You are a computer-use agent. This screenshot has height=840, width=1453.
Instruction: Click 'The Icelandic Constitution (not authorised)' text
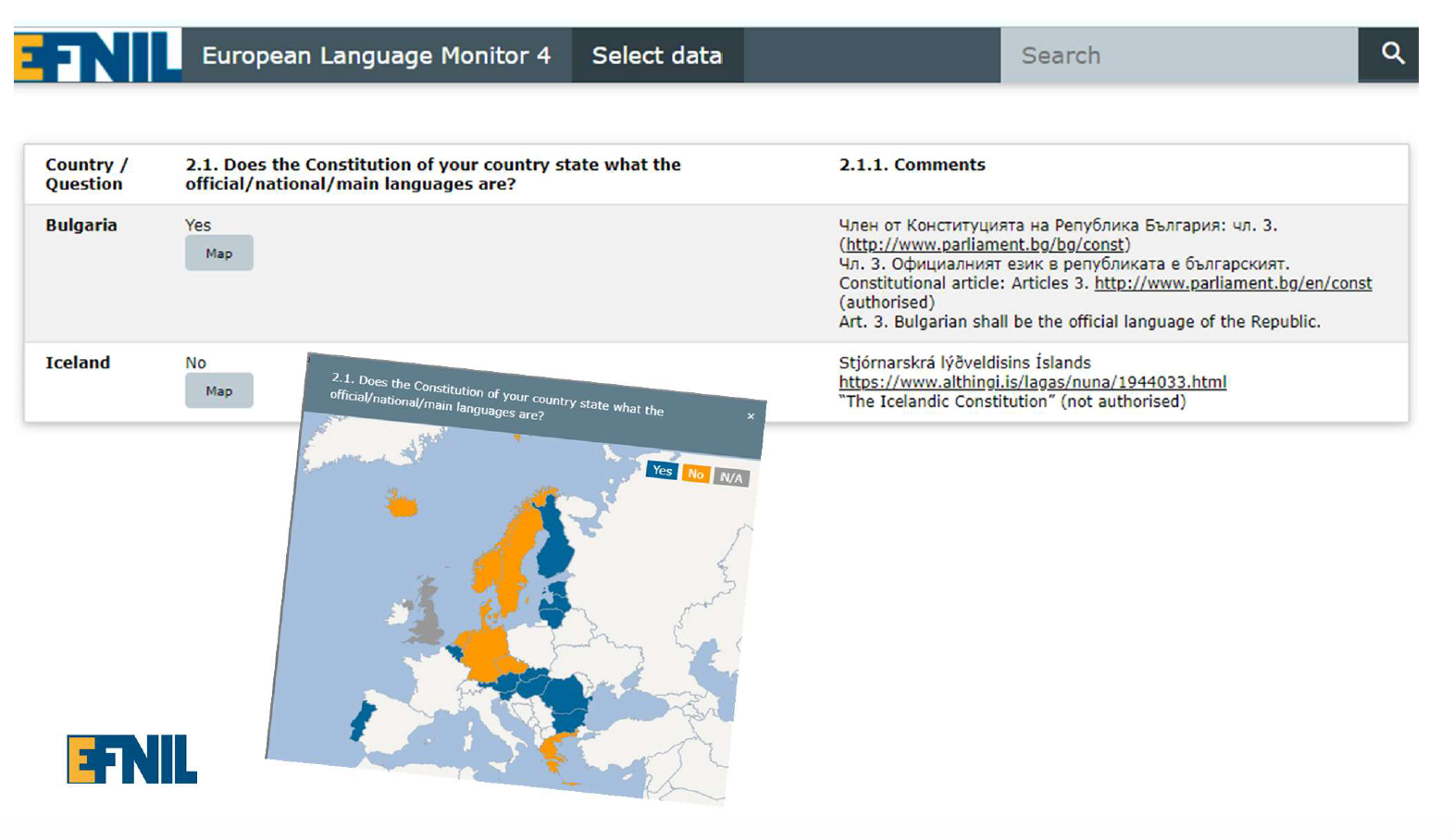tap(1012, 401)
